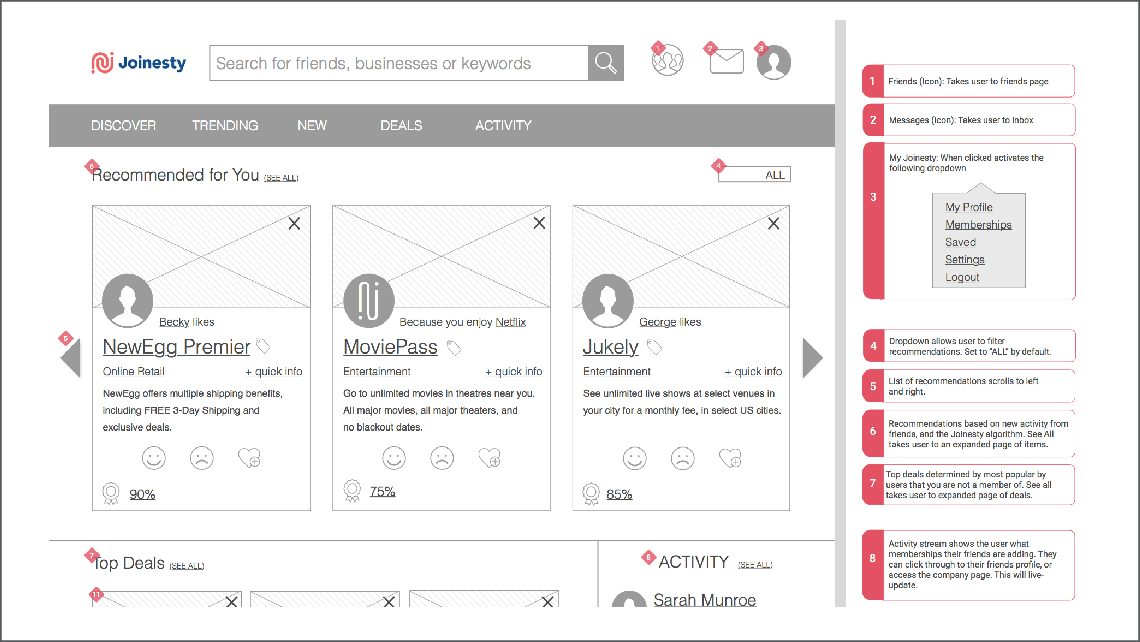The height and width of the screenshot is (642, 1140).
Task: Click See All beside Top Deals
Action: coord(187,566)
